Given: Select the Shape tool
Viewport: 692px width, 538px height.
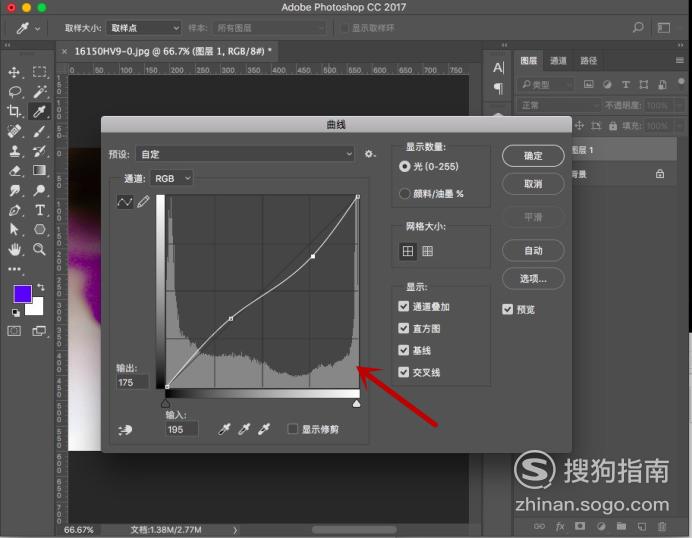Looking at the screenshot, I should (x=39, y=229).
